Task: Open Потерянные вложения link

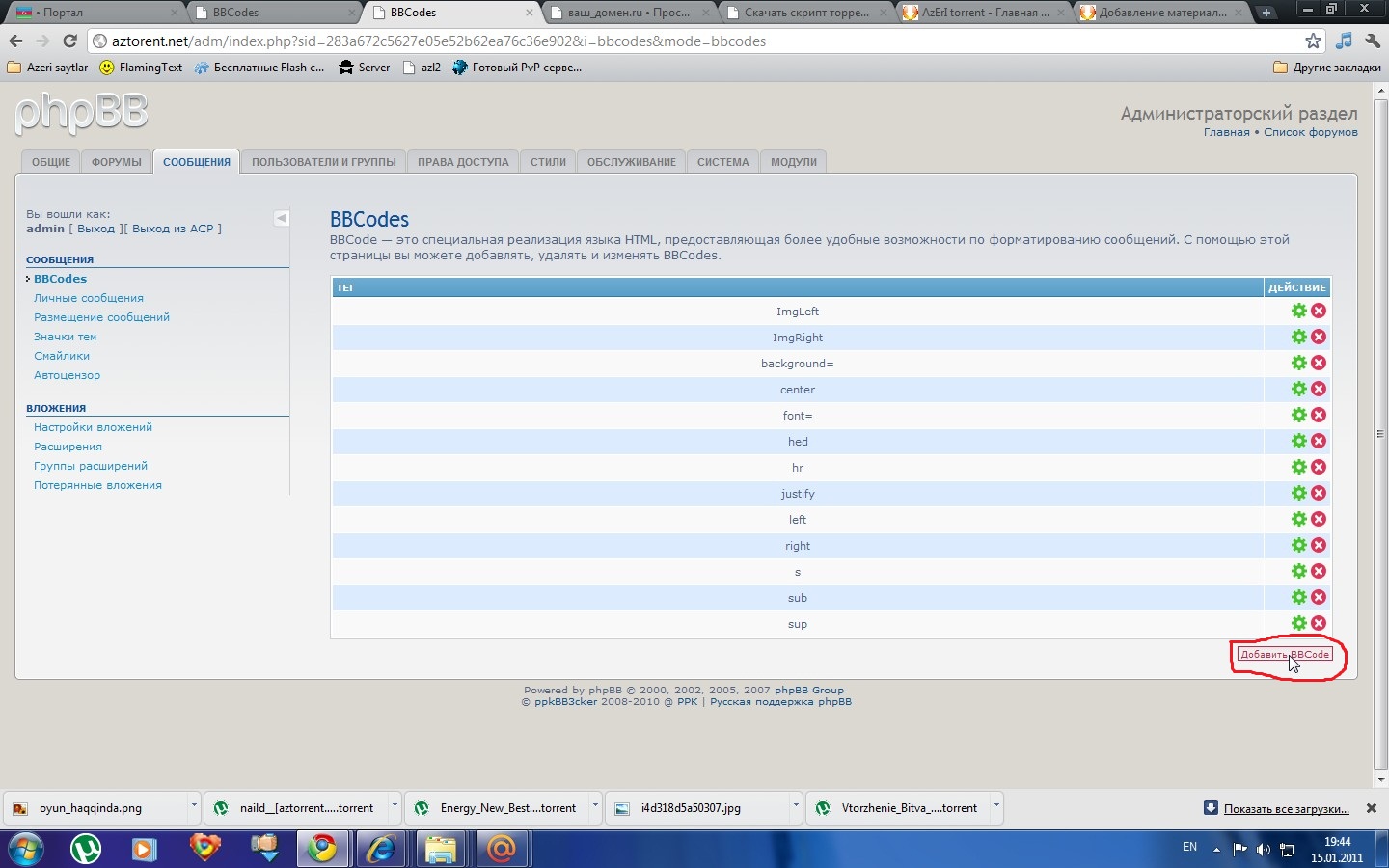Action: (x=97, y=485)
